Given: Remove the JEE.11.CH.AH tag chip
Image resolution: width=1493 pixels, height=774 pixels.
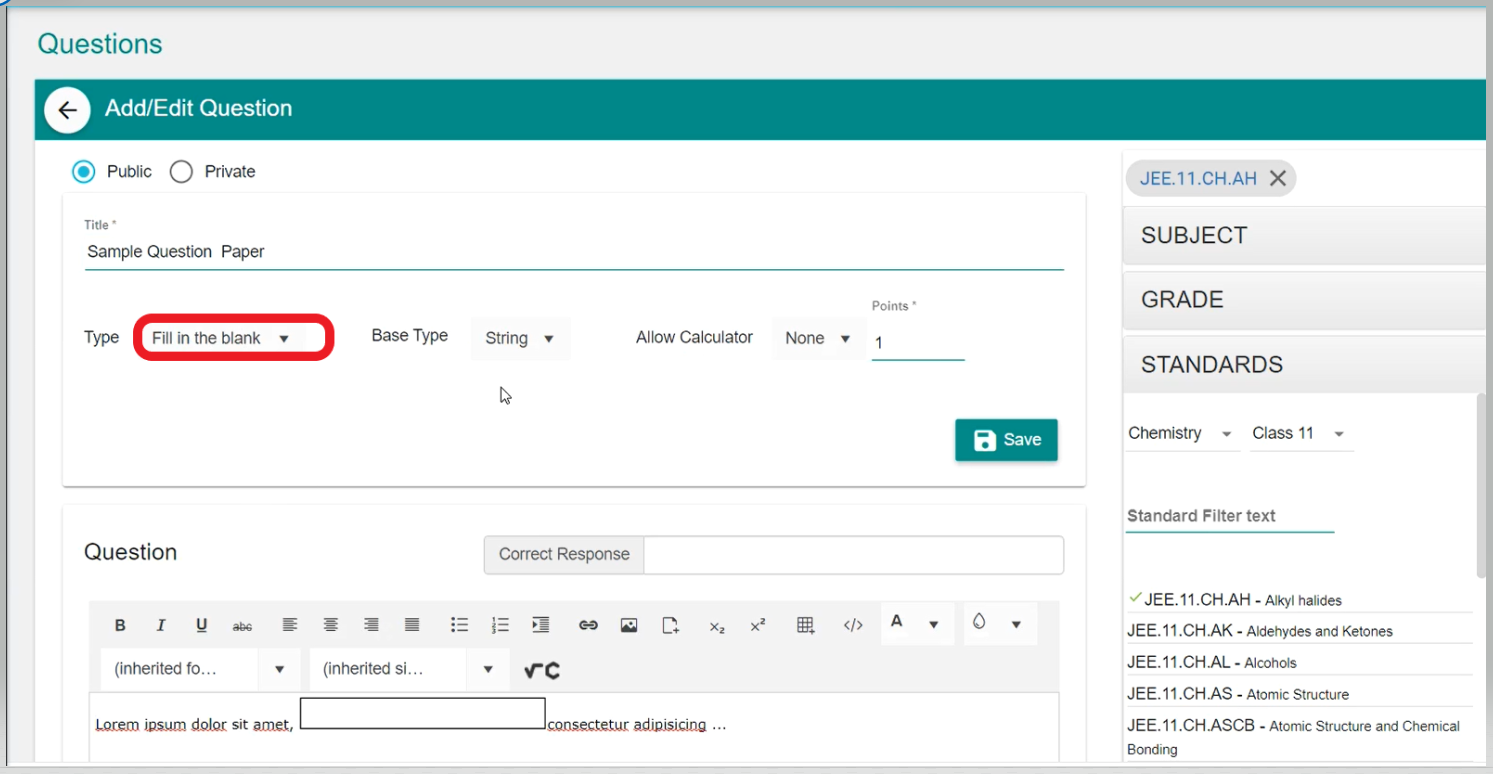Looking at the screenshot, I should 1277,179.
